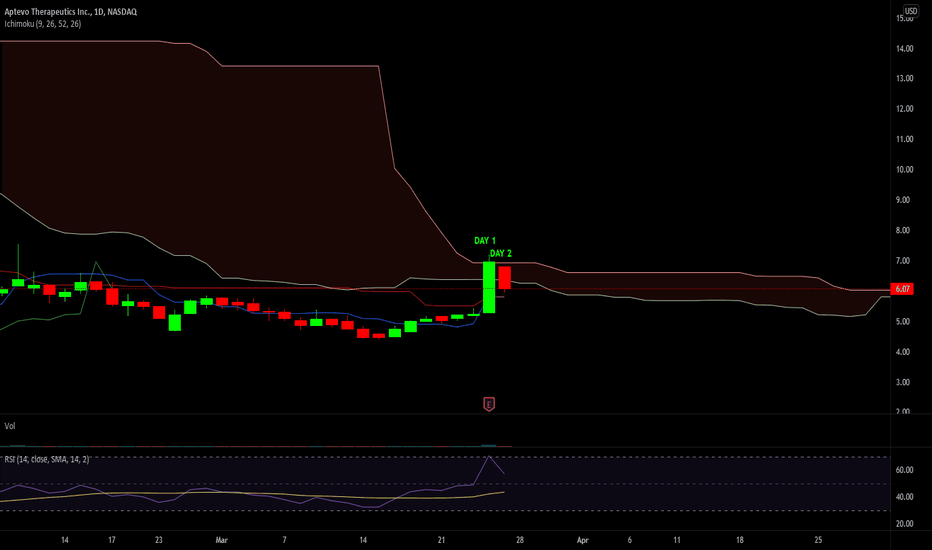Click the 3.00 price axis label

click(x=903, y=382)
